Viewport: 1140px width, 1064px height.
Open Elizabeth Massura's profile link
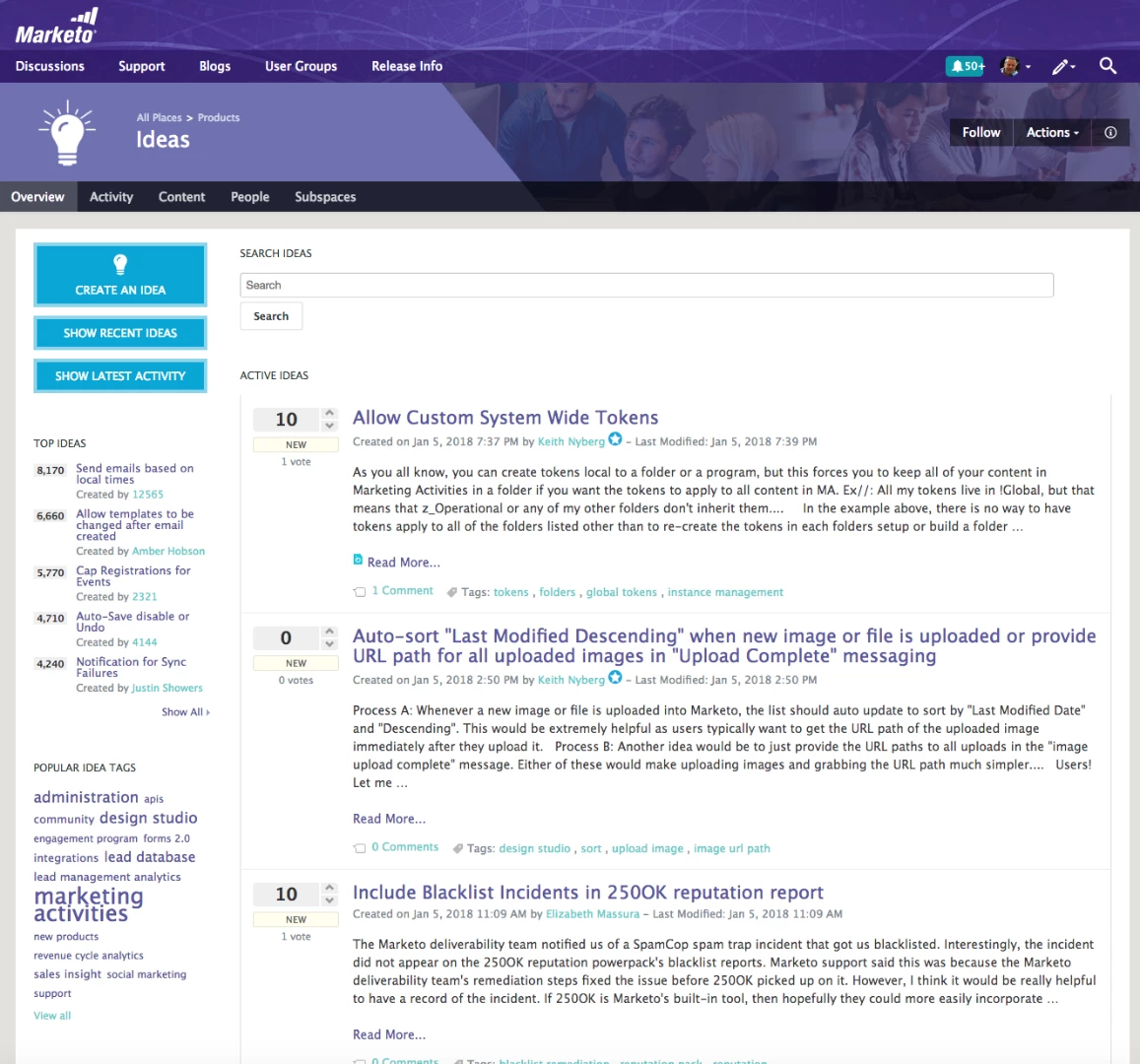pos(592,914)
